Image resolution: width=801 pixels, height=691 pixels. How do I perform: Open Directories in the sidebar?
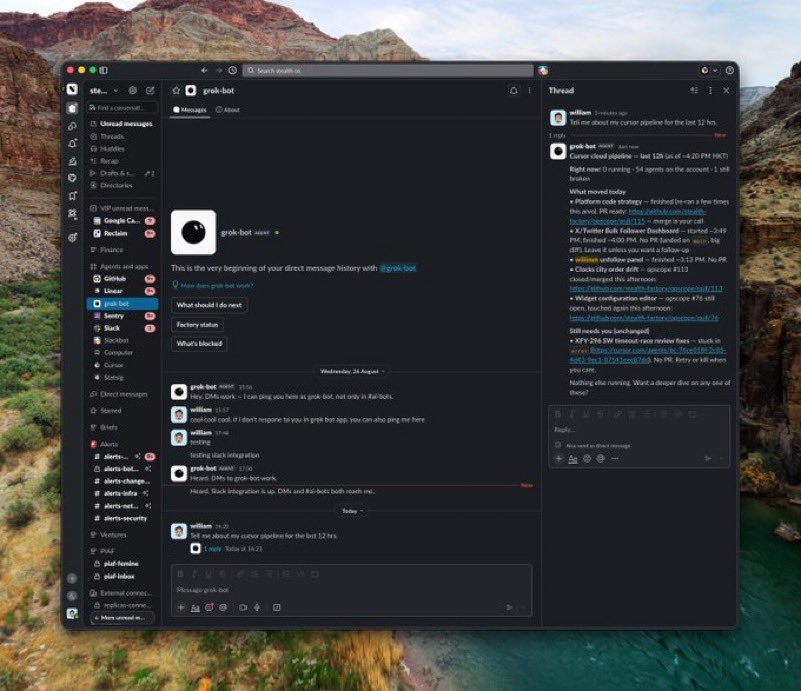tap(122, 185)
